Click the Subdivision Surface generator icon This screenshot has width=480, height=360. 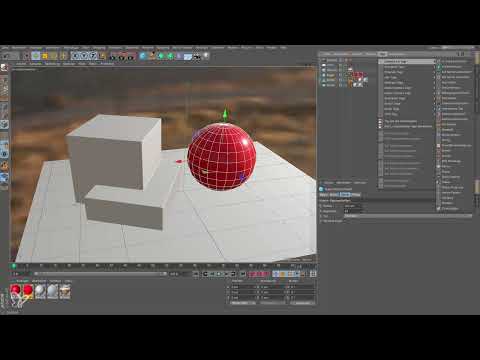click(x=161, y=56)
